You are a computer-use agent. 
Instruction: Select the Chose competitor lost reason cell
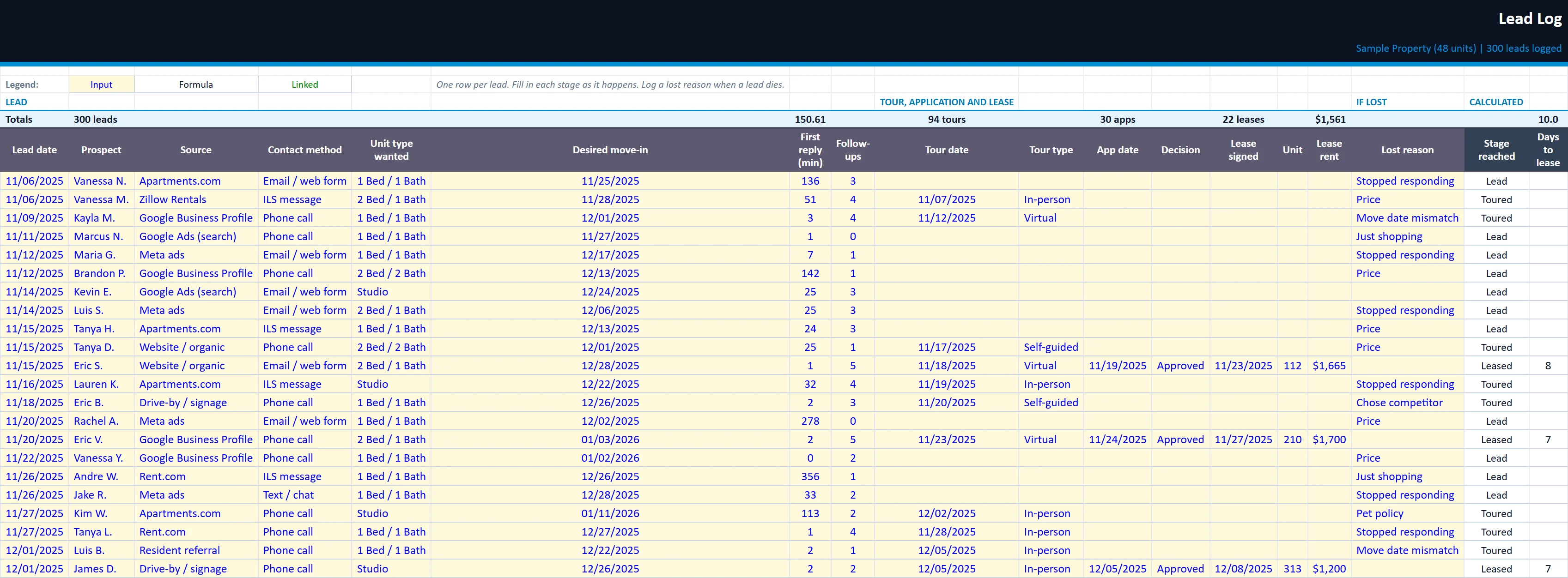1407,402
